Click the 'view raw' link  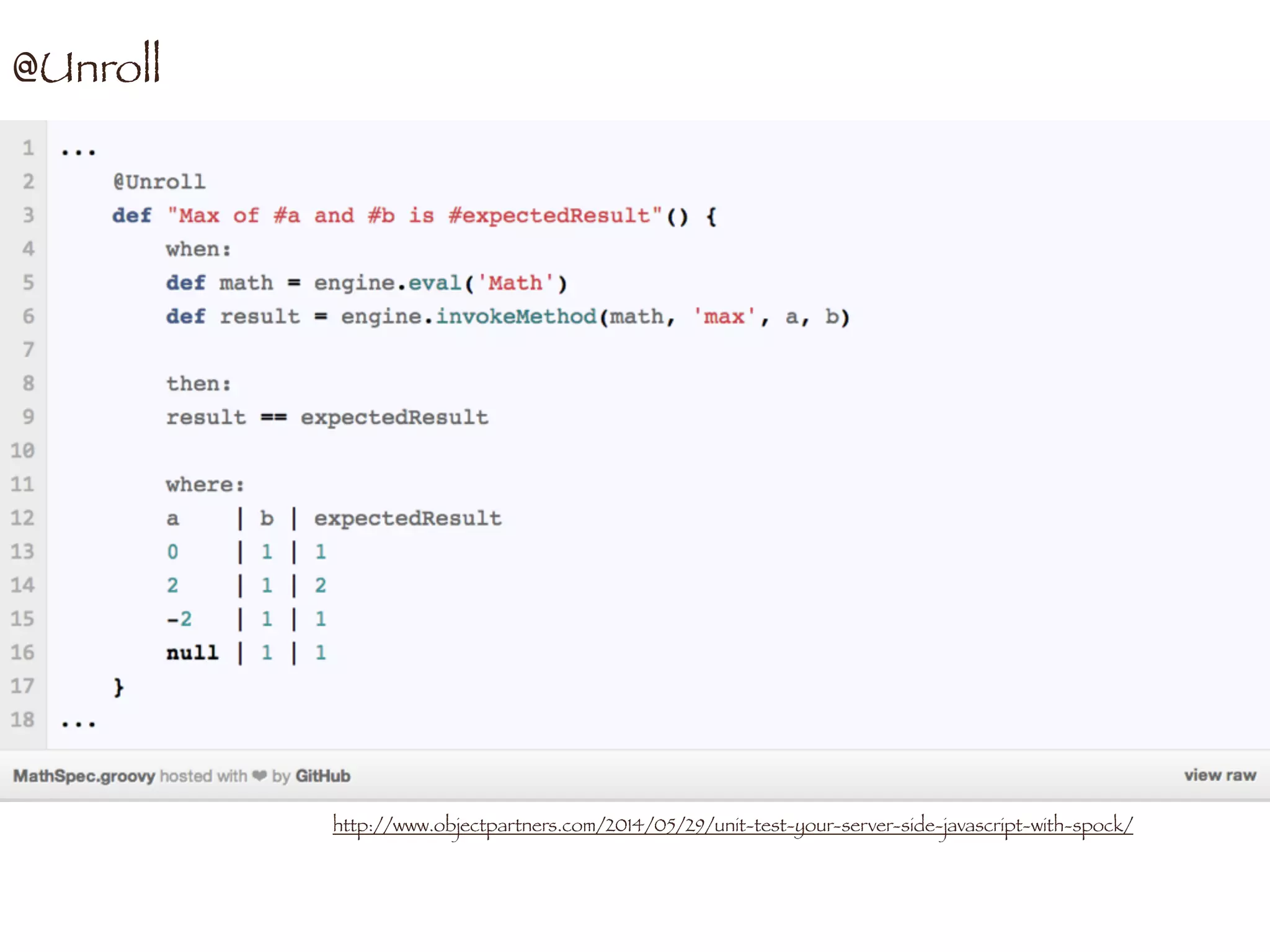click(1220, 775)
